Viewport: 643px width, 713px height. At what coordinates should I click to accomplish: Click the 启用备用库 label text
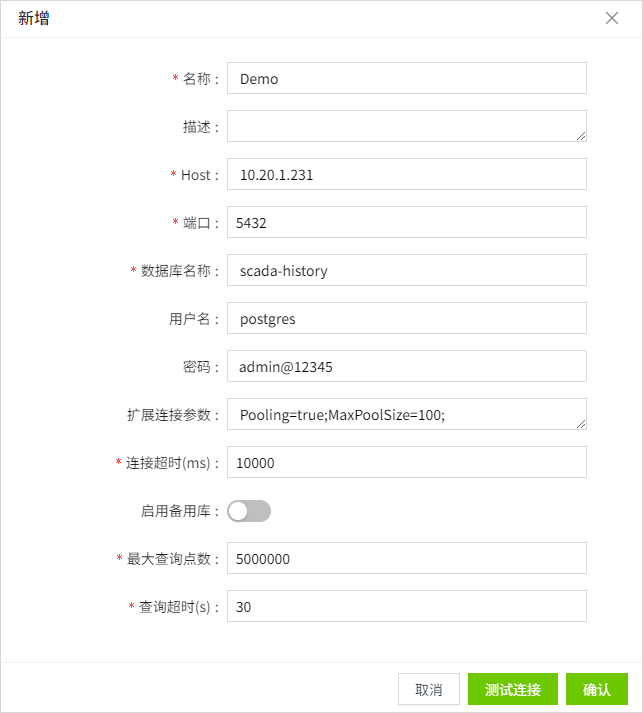pos(175,511)
